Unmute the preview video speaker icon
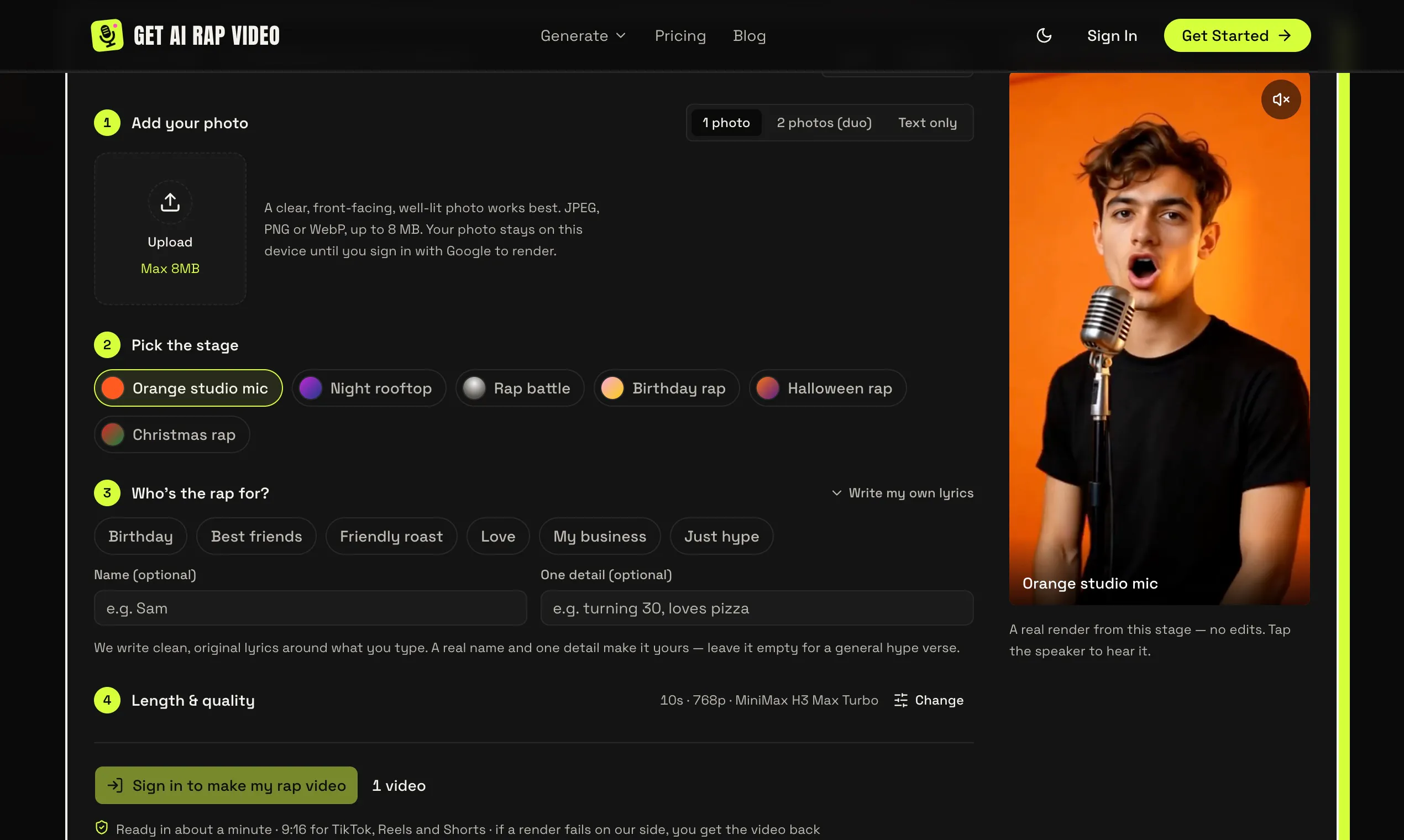Viewport: 1404px width, 840px height. tap(1281, 99)
